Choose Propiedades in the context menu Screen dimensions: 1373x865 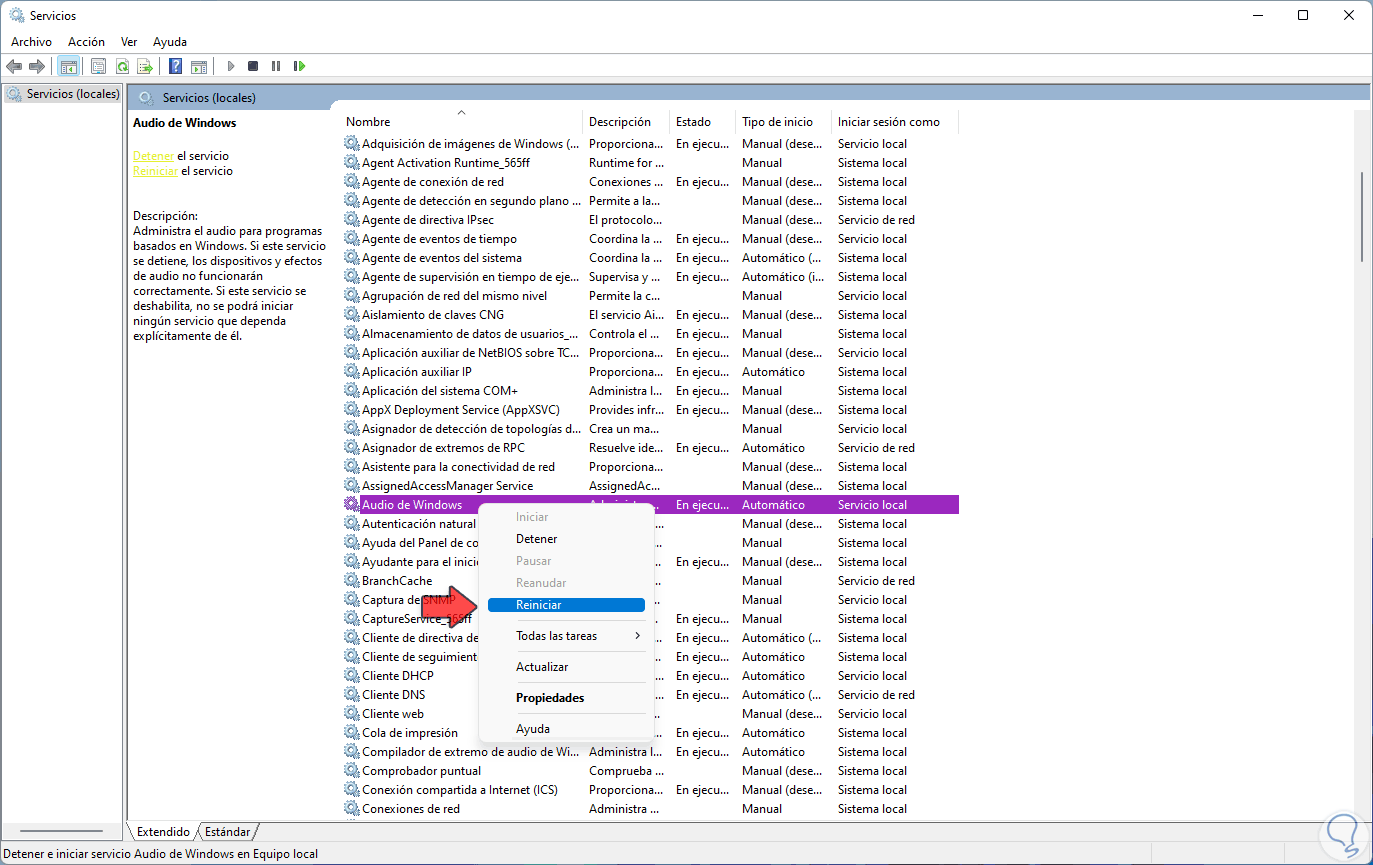point(566,698)
